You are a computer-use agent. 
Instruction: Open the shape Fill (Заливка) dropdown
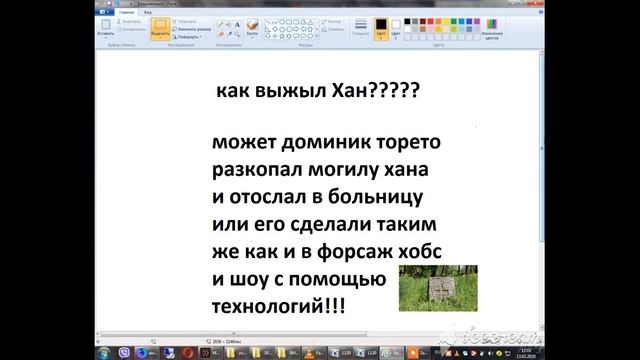[333, 29]
